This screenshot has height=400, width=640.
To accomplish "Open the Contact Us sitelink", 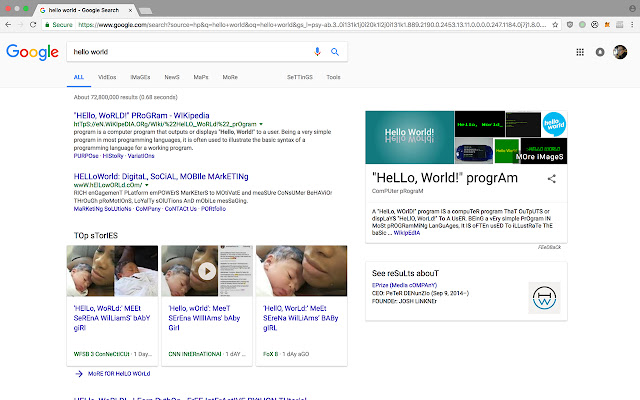I will click(x=180, y=209).
